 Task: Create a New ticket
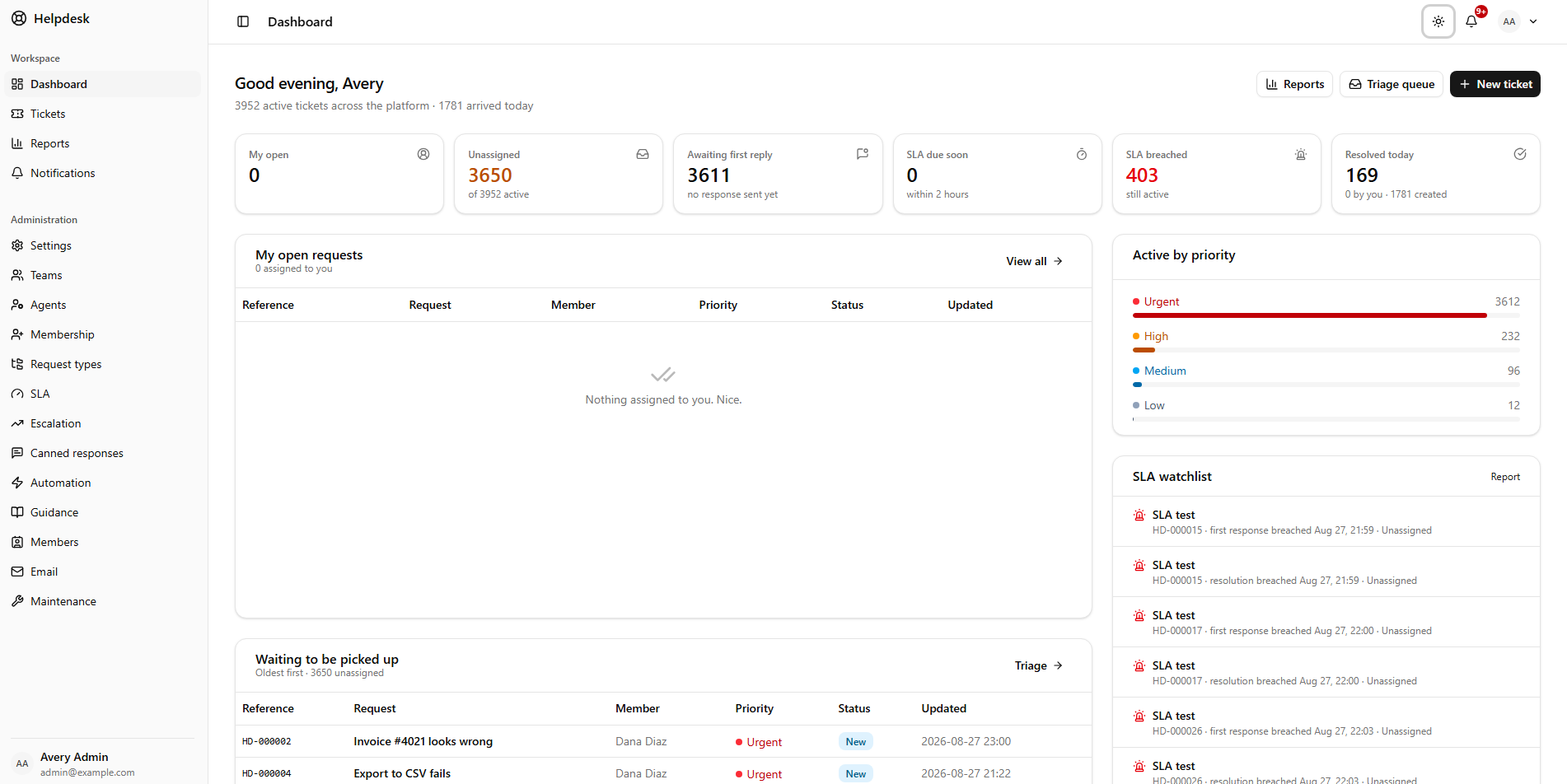point(1495,84)
